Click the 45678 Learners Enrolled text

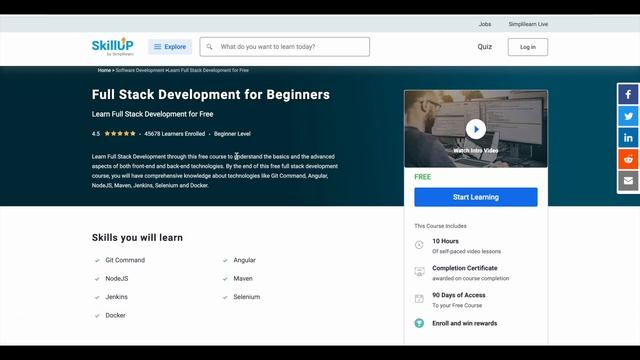pyautogui.click(x=175, y=133)
